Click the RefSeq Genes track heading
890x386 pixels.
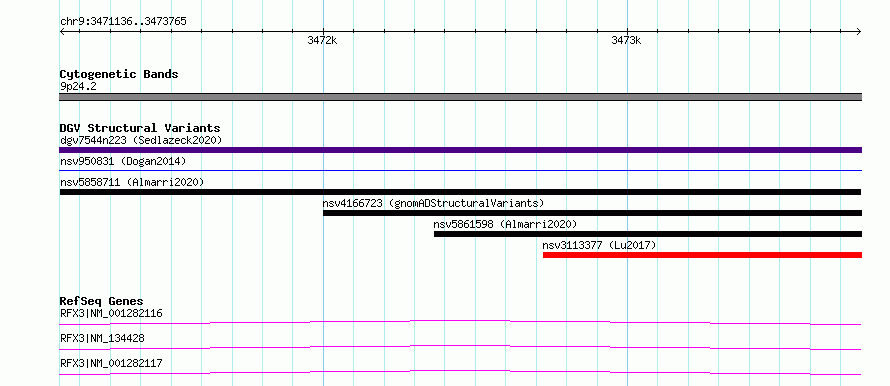[x=102, y=301]
